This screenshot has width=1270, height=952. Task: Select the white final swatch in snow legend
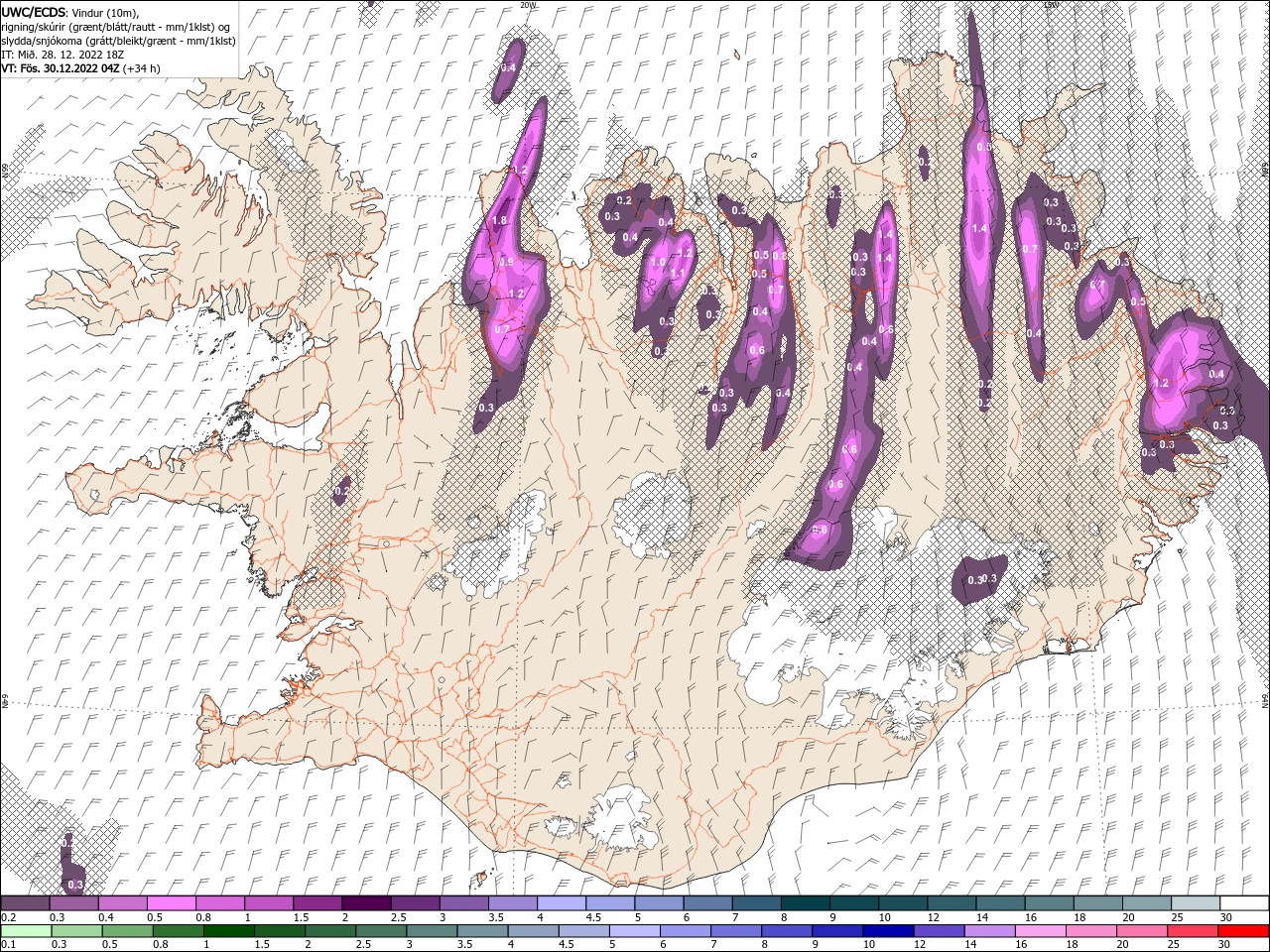point(1243,903)
